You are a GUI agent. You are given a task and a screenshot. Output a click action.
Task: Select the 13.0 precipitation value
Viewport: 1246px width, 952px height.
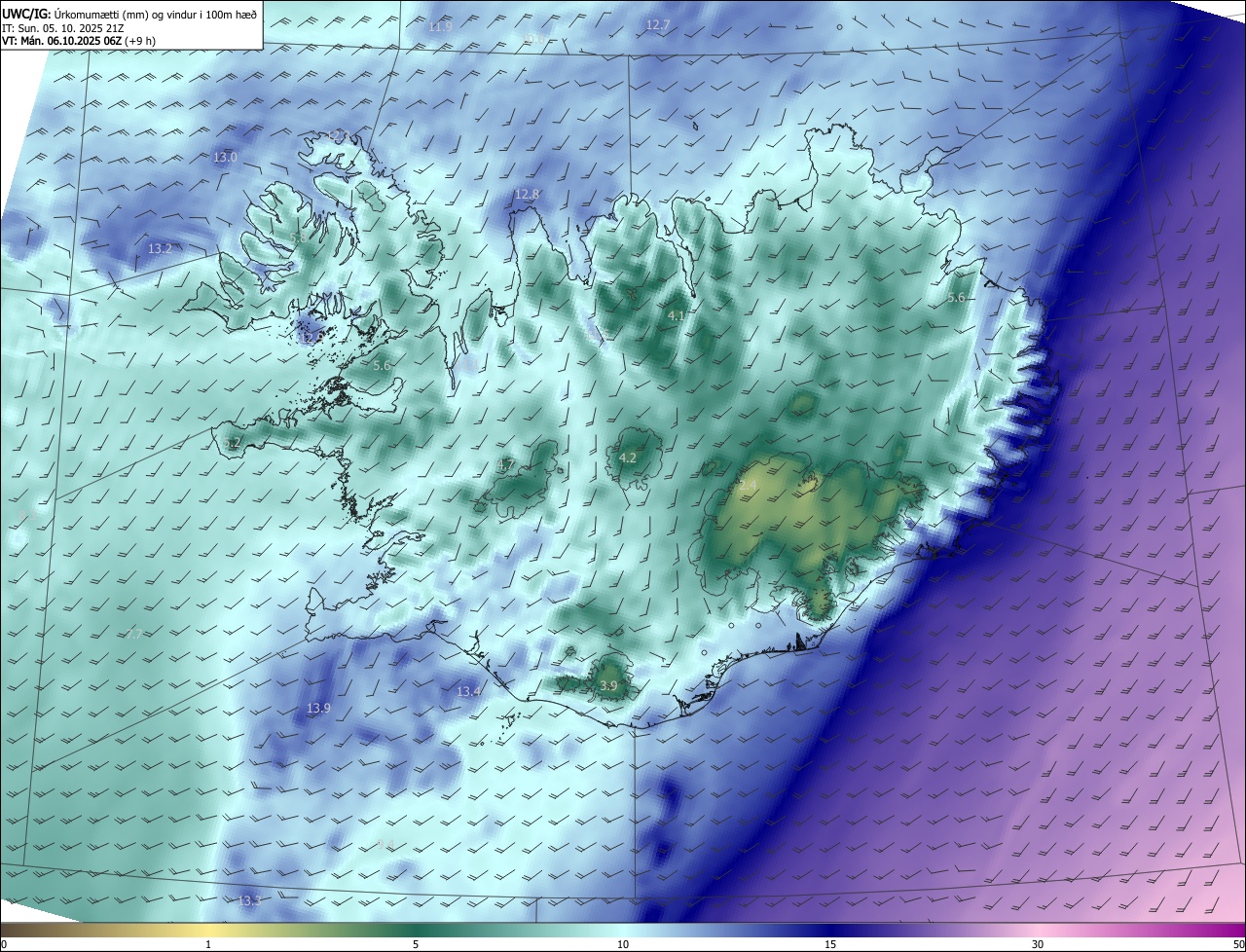(x=225, y=157)
